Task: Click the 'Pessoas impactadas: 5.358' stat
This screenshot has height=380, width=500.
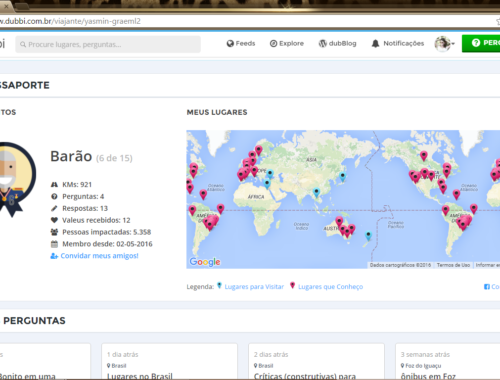Action: (107, 232)
